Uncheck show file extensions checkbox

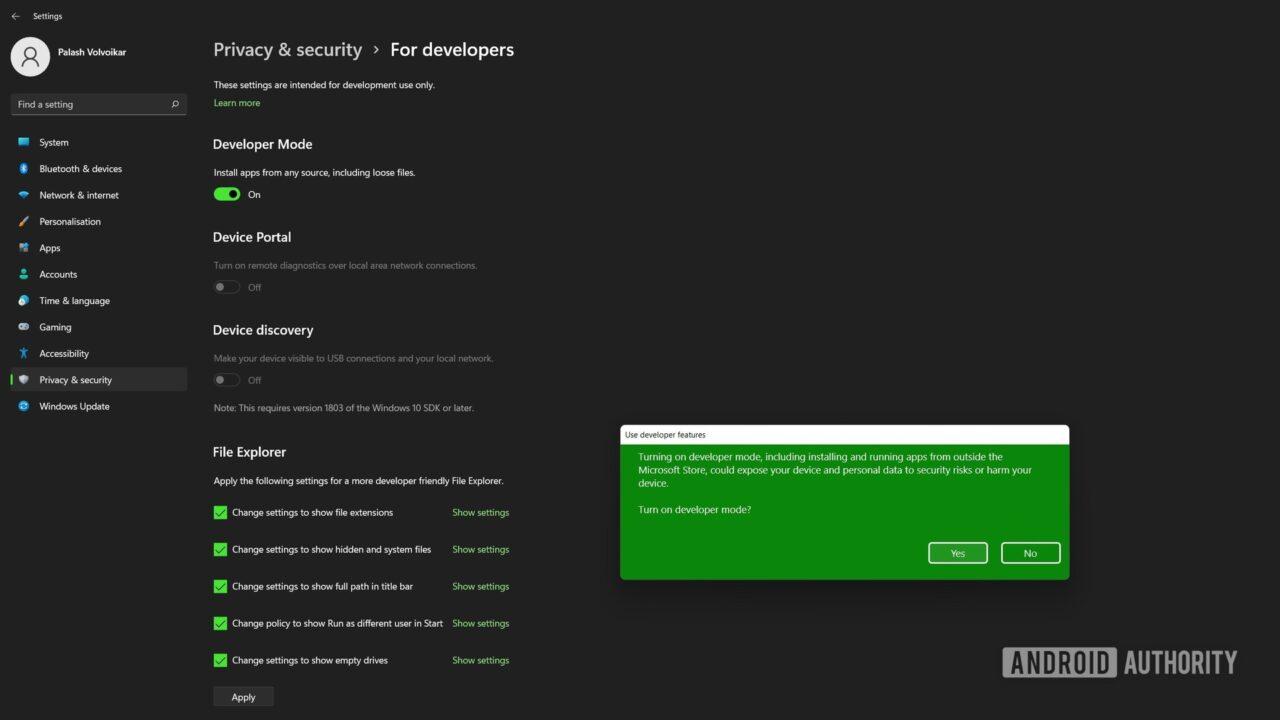click(x=220, y=512)
